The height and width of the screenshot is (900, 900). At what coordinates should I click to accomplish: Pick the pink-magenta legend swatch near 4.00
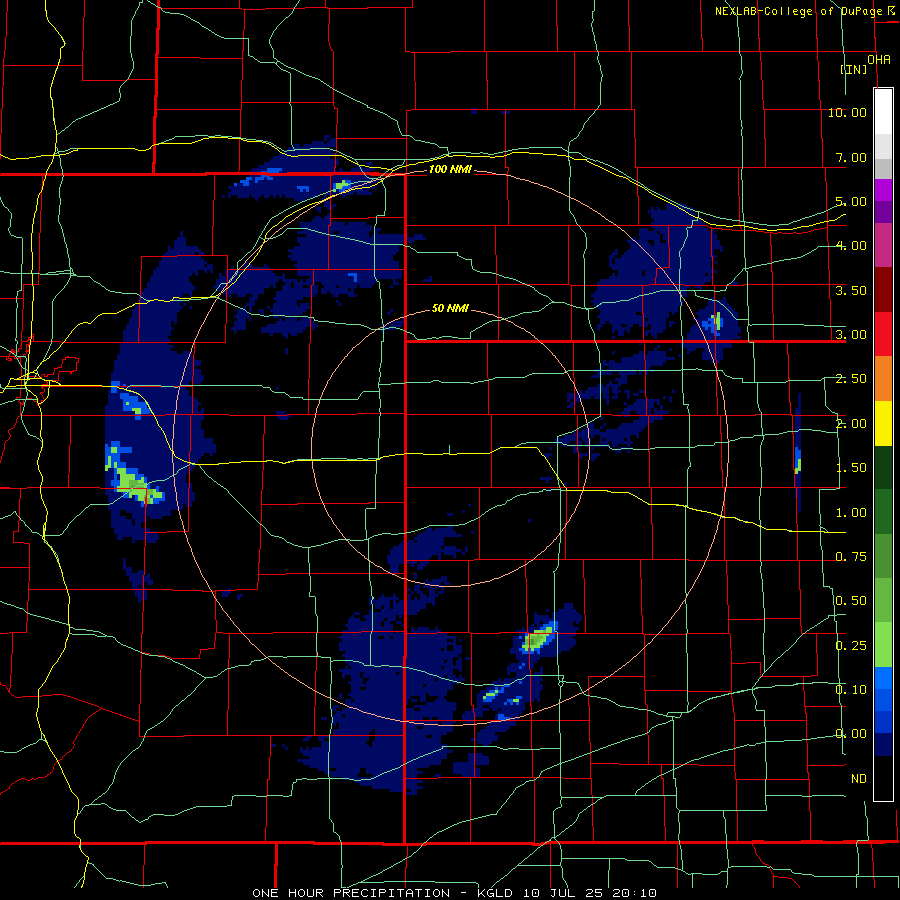(883, 245)
